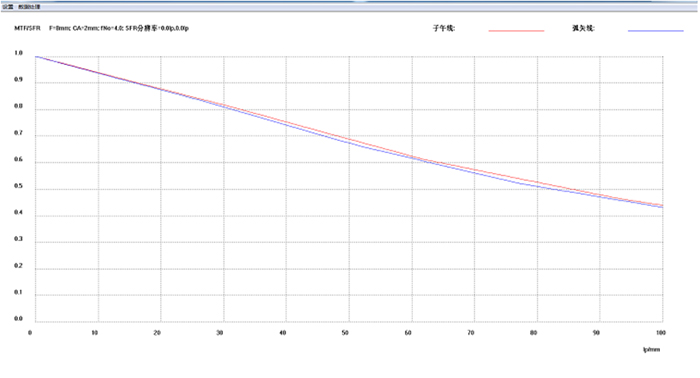Image resolution: width=700 pixels, height=378 pixels.
Task: Click the x-axis label 50
Action: 345,332
